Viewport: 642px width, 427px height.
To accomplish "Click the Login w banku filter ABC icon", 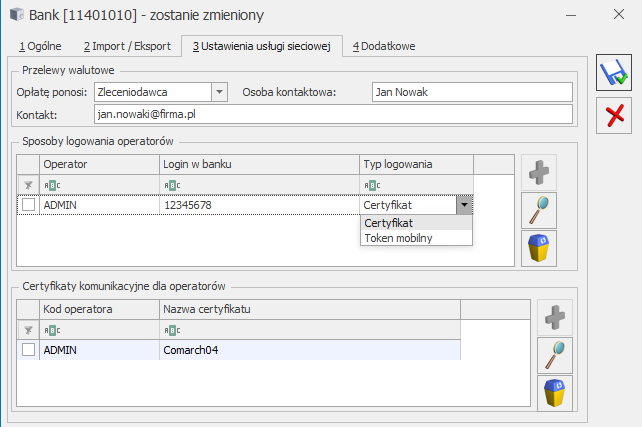I will click(172, 185).
